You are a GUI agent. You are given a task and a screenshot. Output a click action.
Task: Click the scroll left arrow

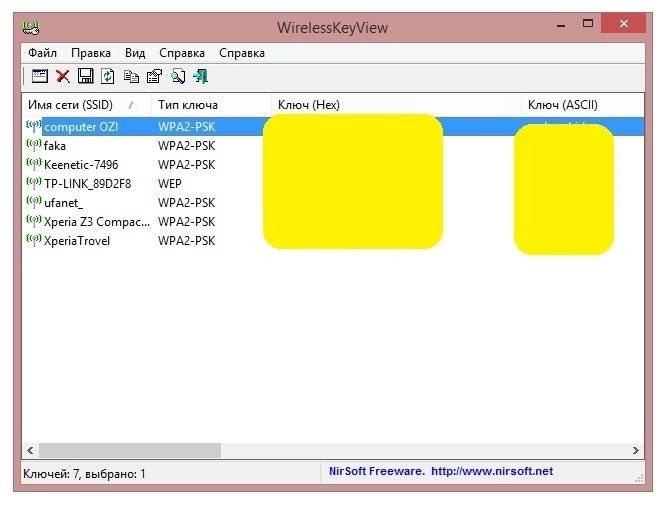click(x=30, y=450)
